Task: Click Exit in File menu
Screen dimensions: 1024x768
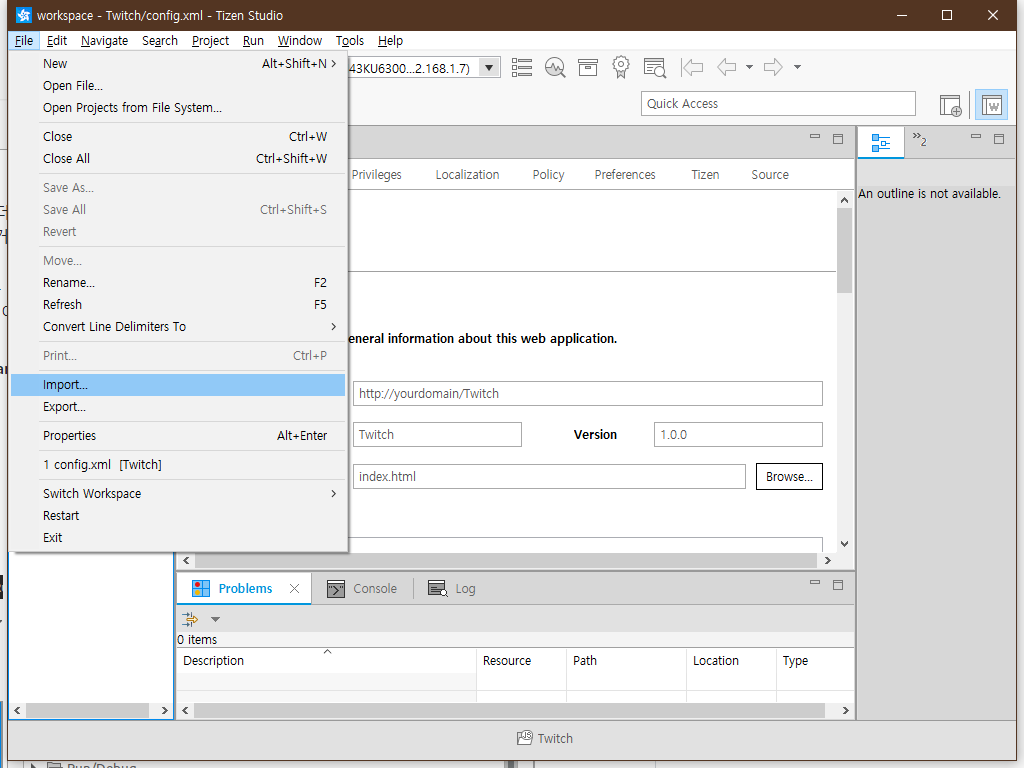Action: [x=178, y=538]
